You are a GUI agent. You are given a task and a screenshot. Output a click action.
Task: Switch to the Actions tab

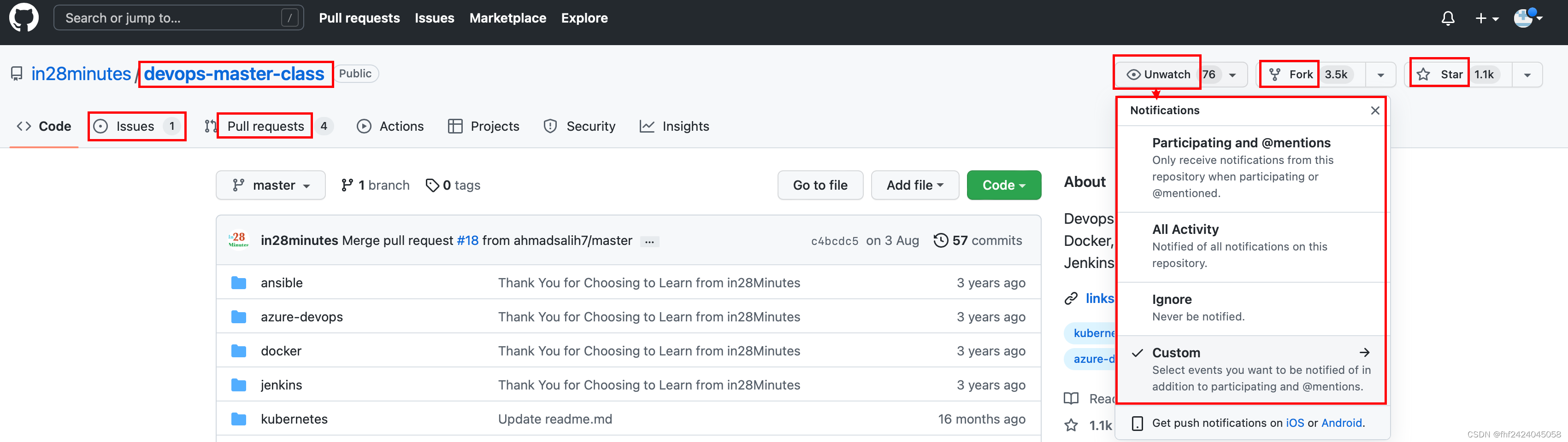coord(389,126)
